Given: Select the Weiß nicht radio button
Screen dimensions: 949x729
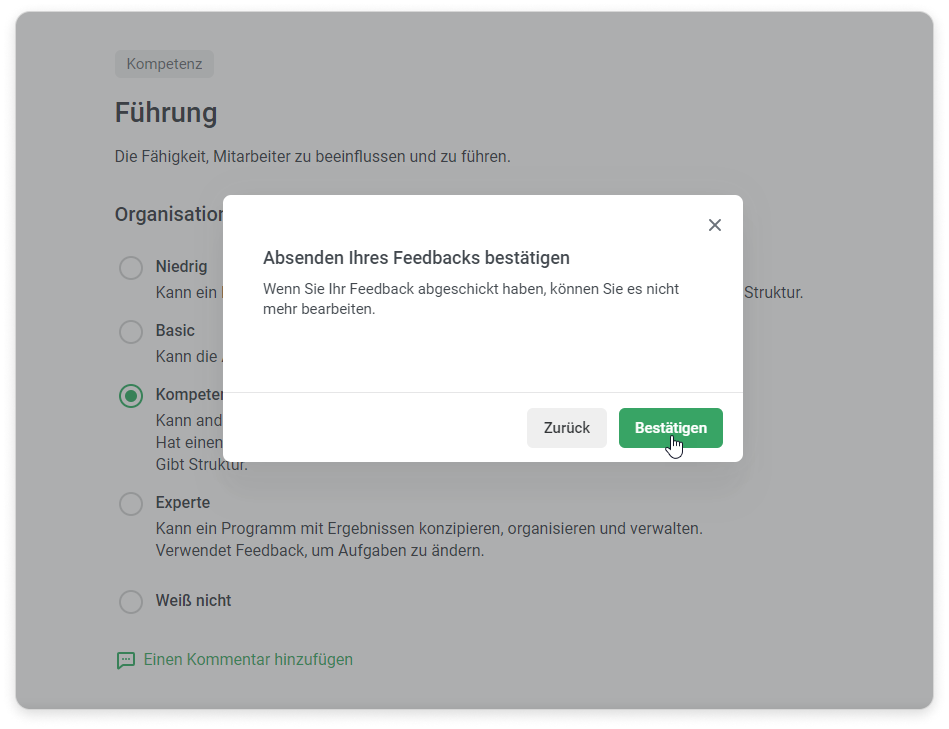Looking at the screenshot, I should [131, 602].
